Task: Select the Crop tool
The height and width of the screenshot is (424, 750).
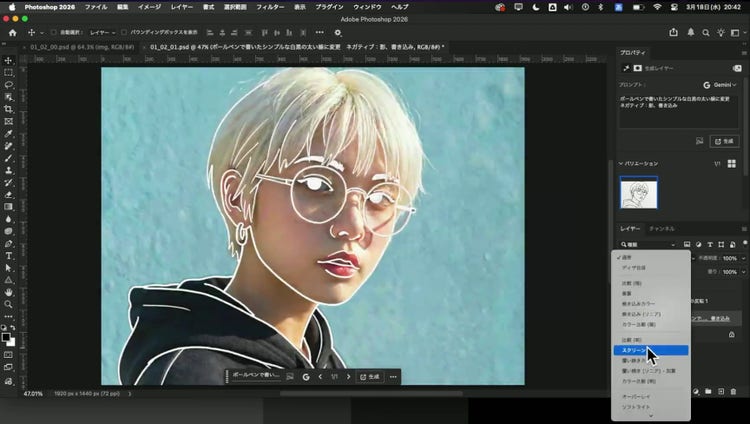Action: coord(8,109)
